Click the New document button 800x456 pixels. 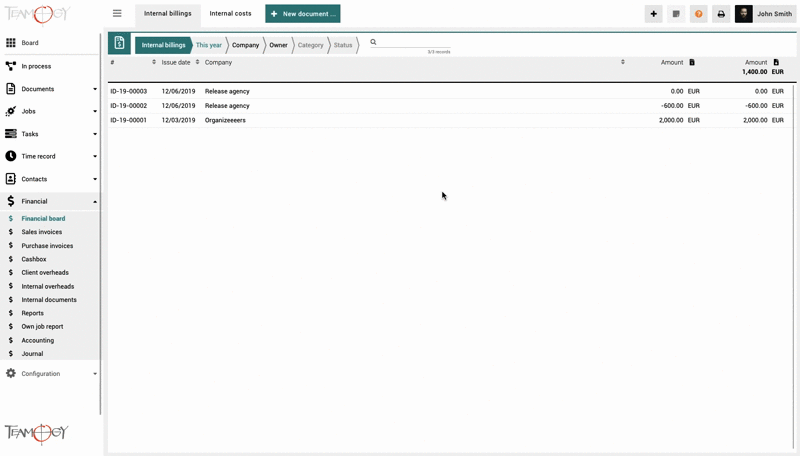point(303,14)
